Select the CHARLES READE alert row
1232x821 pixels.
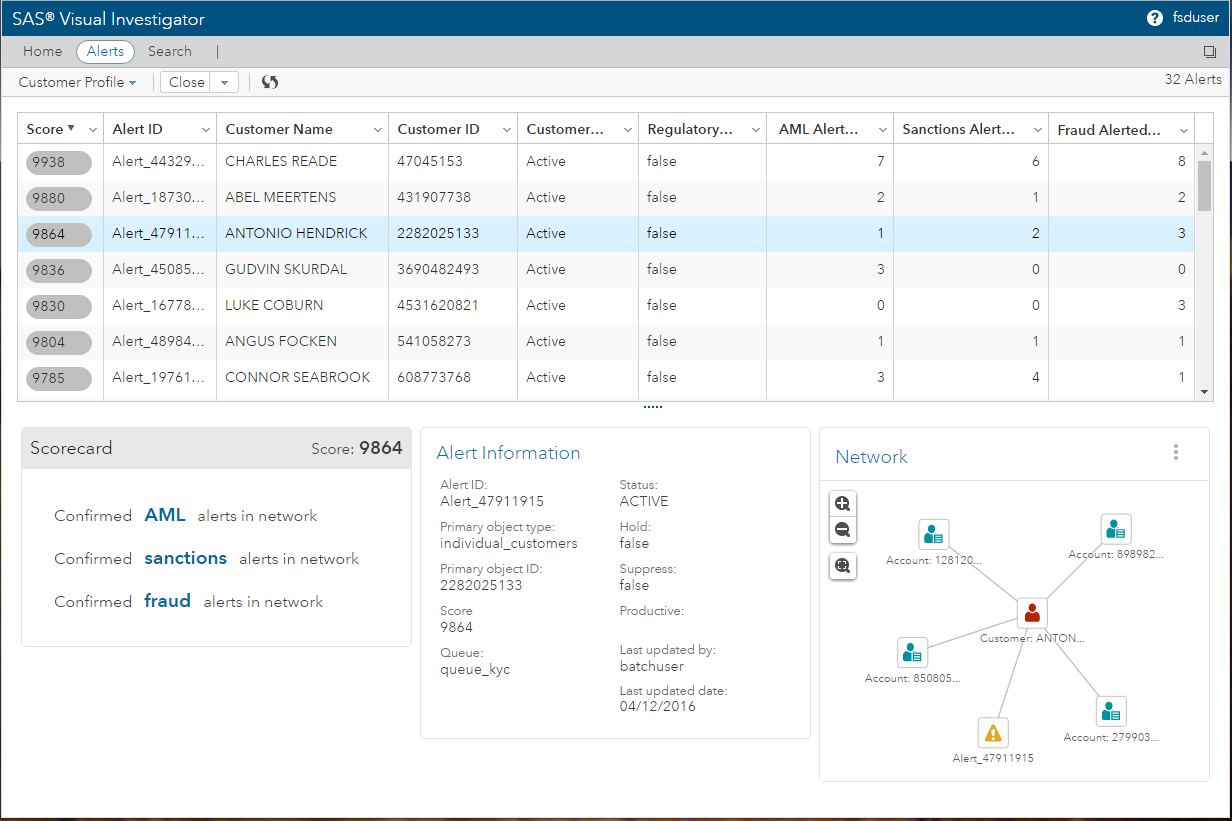click(x=280, y=161)
